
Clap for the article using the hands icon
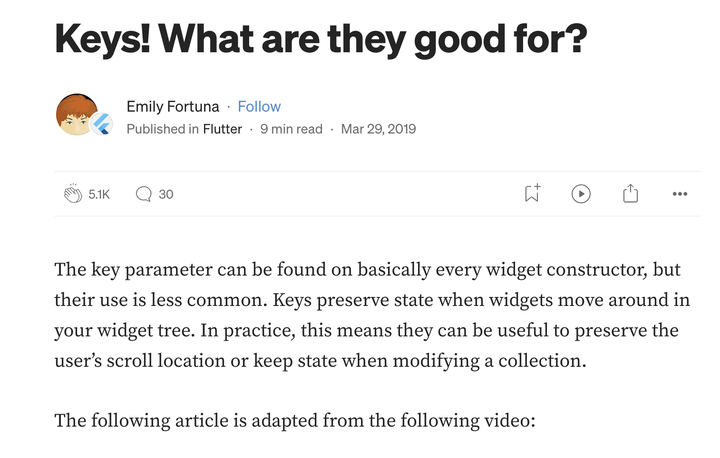pyautogui.click(x=73, y=194)
